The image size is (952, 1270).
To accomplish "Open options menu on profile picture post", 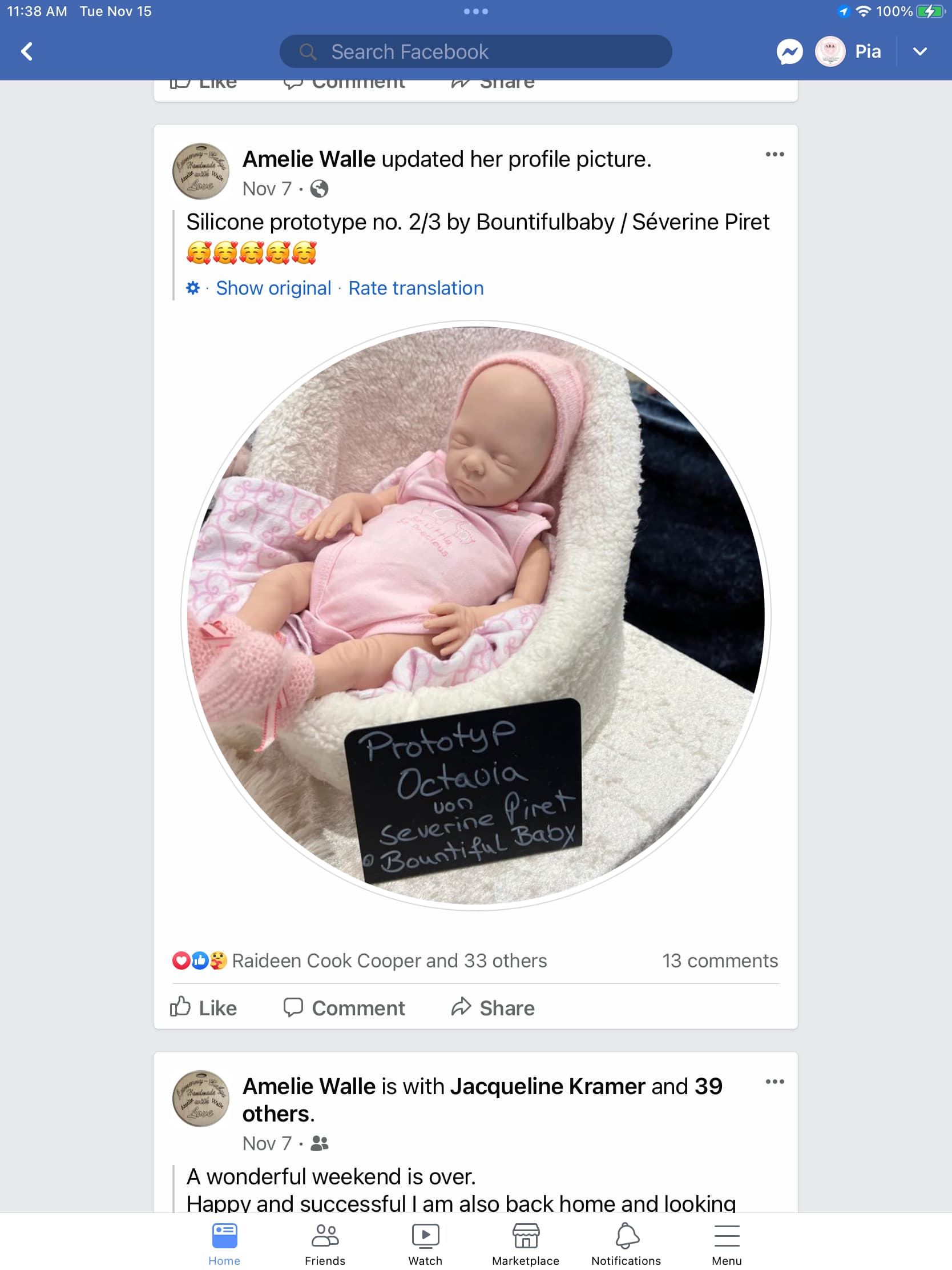I will pos(774,154).
